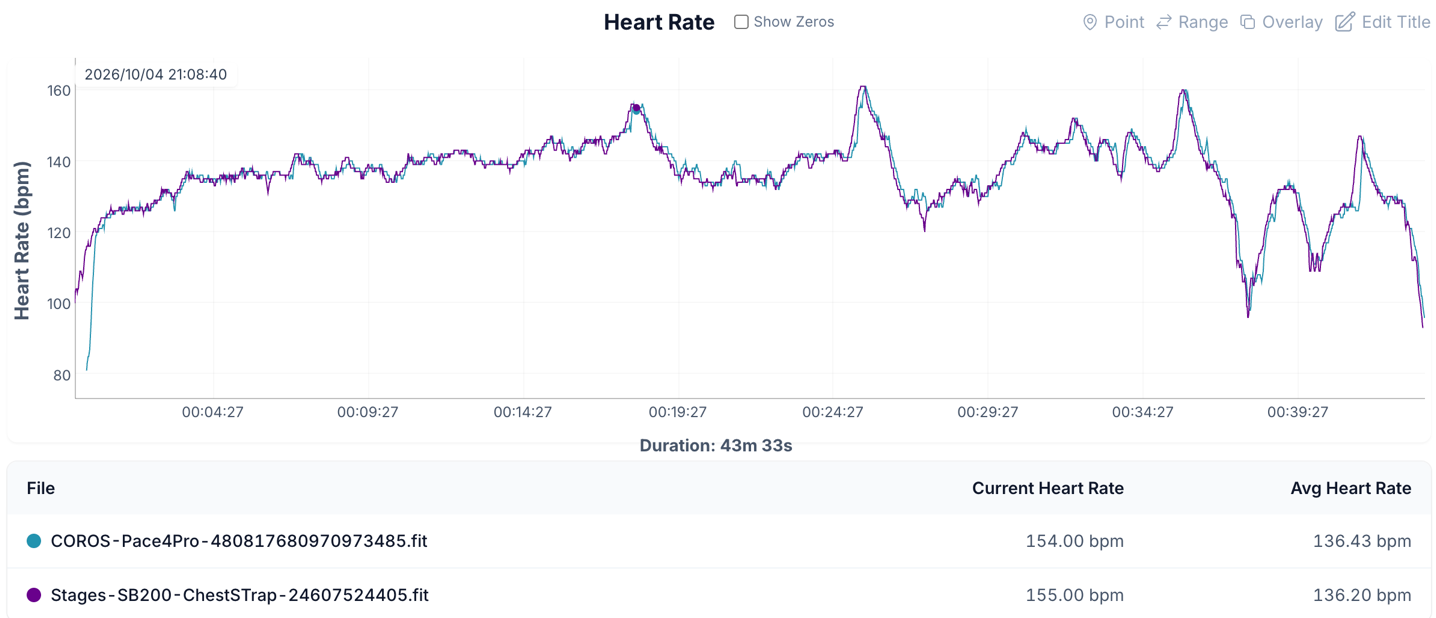Image resolution: width=1436 pixels, height=618 pixels.
Task: Click Edit Title text
Action: click(x=1396, y=22)
